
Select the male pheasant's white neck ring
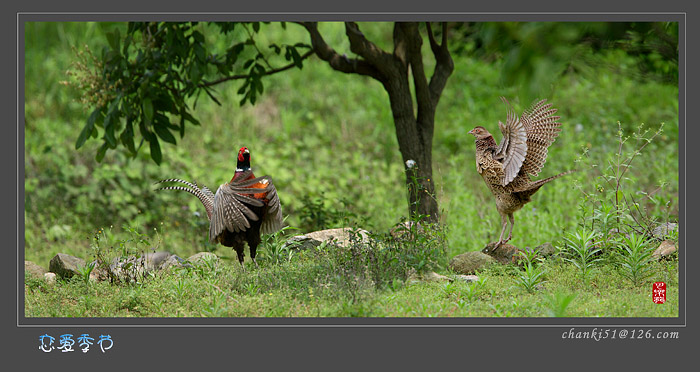pos(244,170)
